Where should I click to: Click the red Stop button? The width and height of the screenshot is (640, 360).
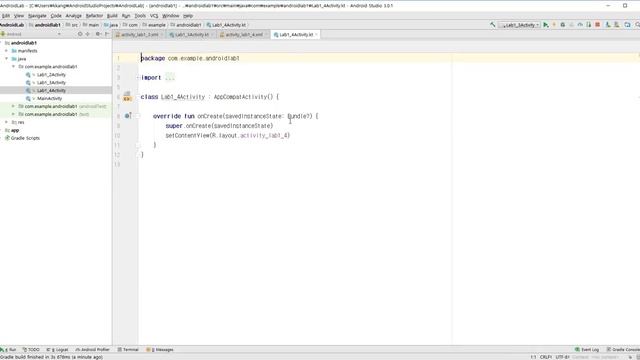[x=598, y=25]
